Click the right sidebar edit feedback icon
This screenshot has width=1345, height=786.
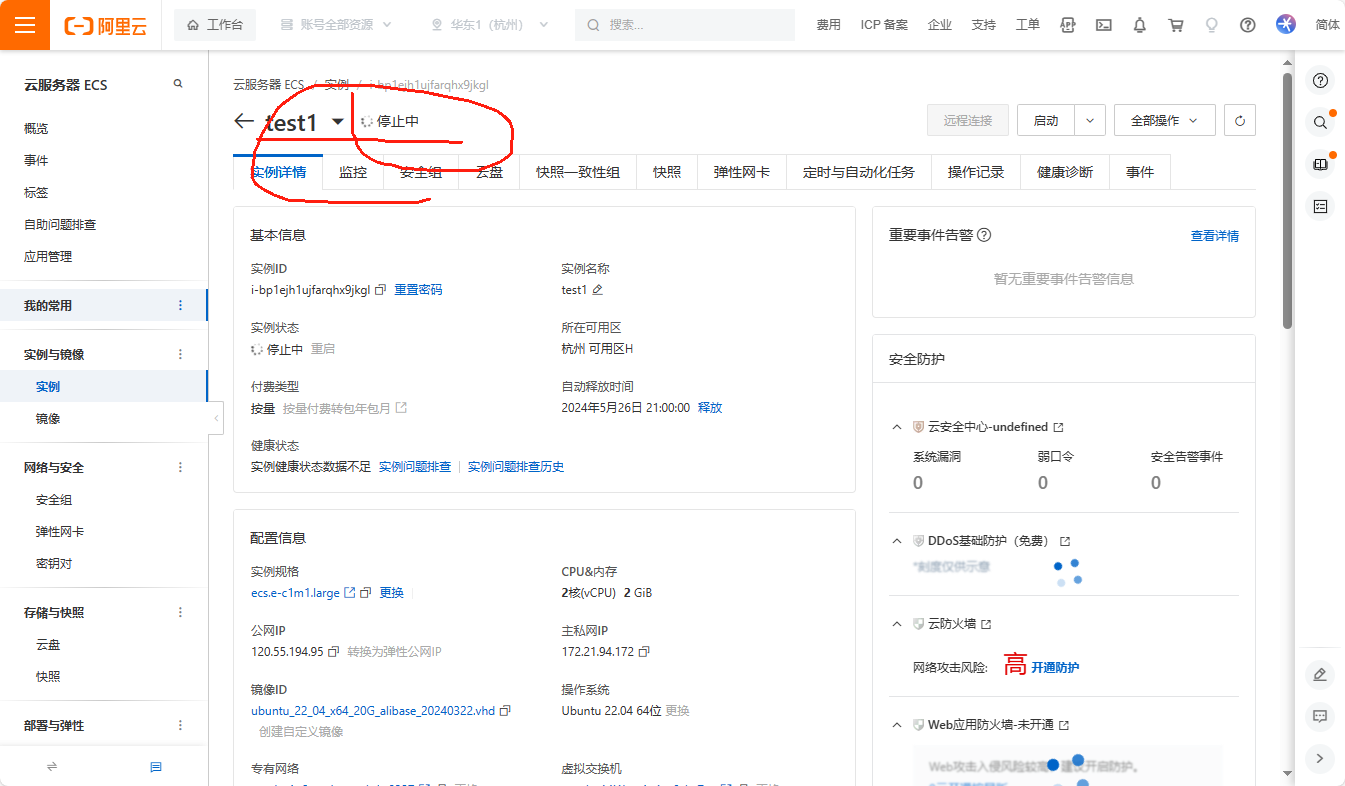click(x=1320, y=674)
